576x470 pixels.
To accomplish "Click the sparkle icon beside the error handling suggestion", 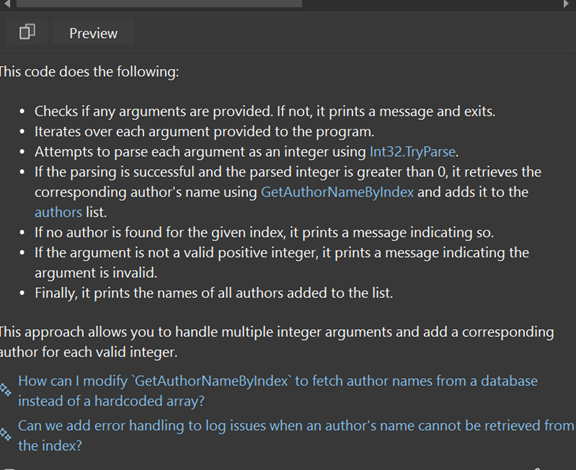I will coord(5,434).
